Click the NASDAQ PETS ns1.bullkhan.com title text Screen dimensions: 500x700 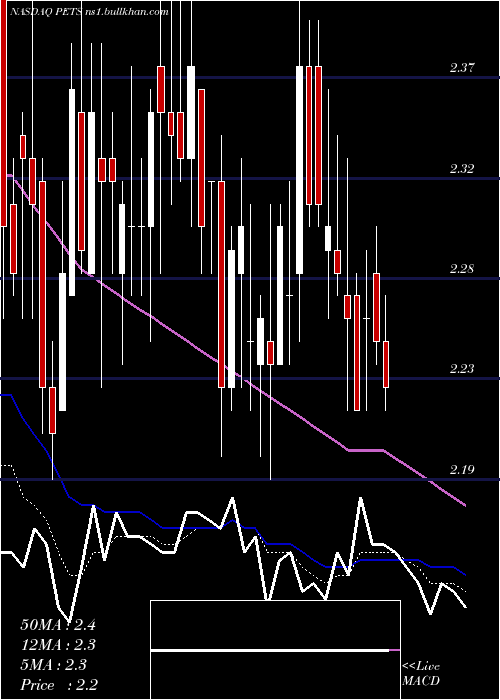click(89, 12)
